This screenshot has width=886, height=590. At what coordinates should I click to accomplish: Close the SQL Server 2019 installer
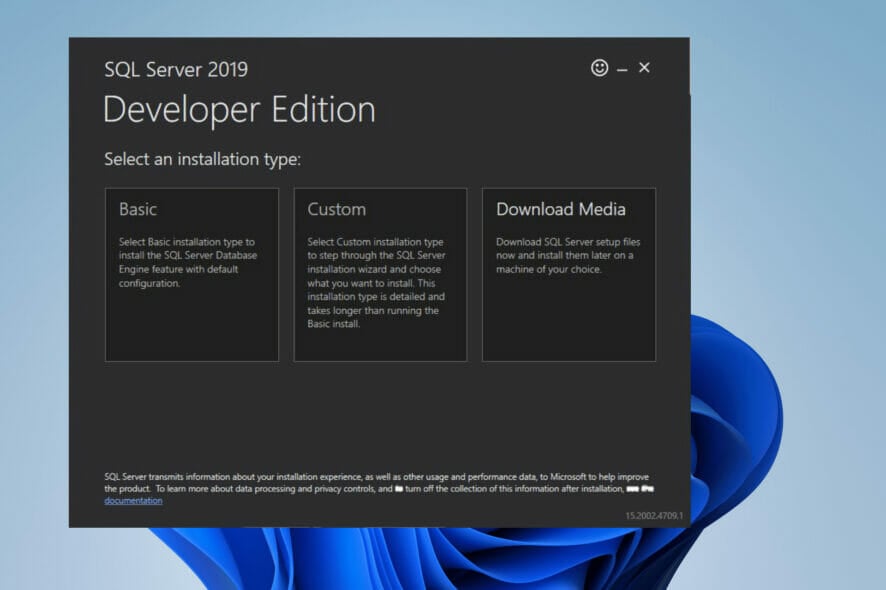click(644, 68)
